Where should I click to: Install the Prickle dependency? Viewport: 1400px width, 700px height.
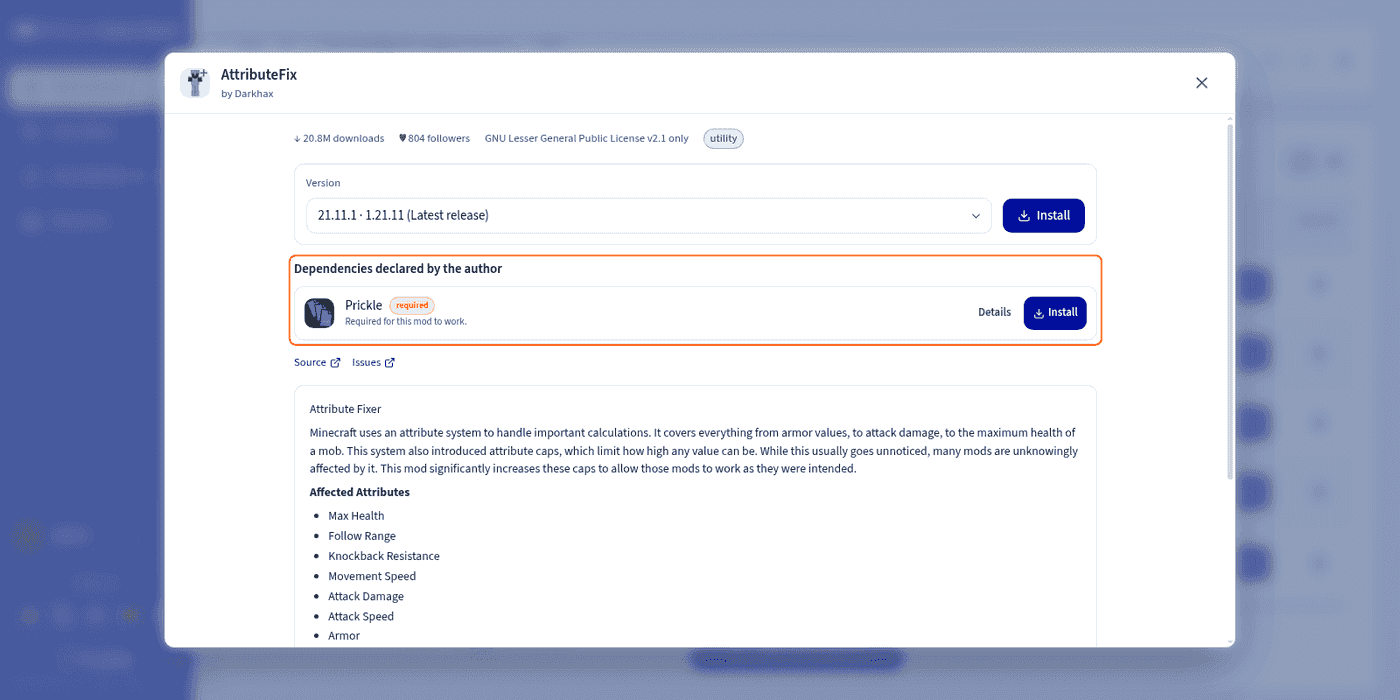pyautogui.click(x=1055, y=312)
